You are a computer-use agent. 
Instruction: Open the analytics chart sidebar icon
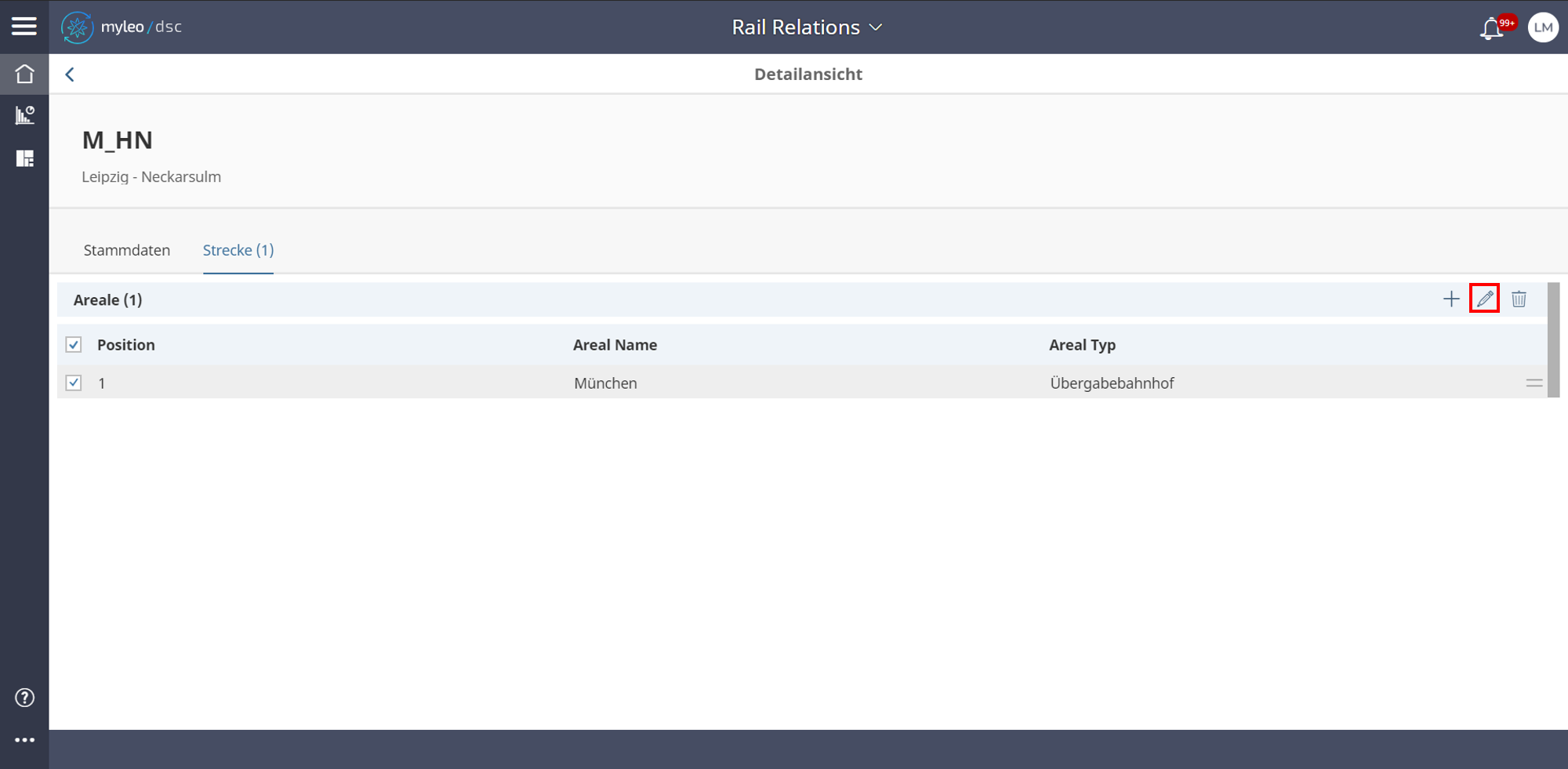tap(24, 116)
